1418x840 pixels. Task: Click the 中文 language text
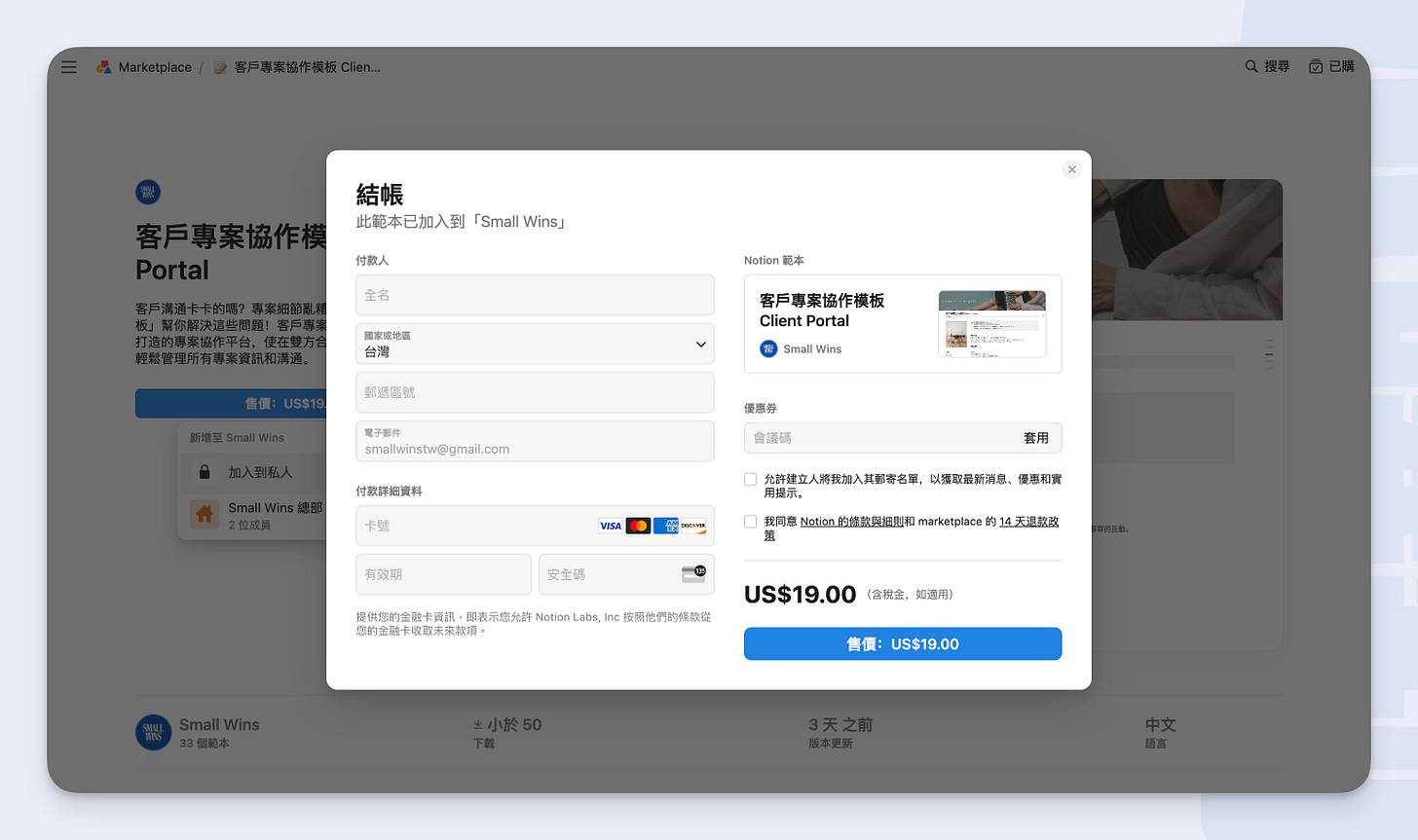pos(1160,724)
